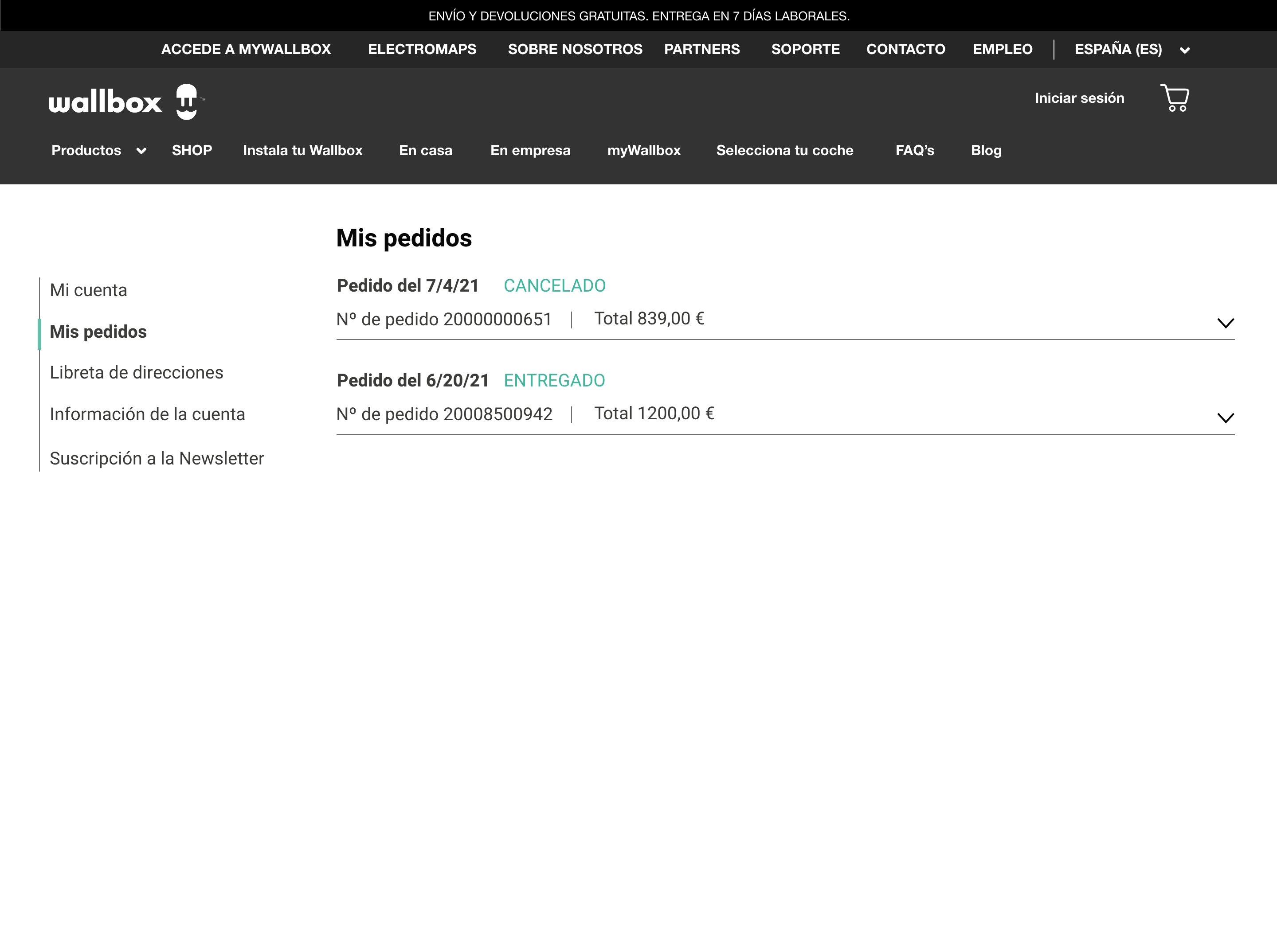
Task: Open Información de la cuenta
Action: (147, 414)
